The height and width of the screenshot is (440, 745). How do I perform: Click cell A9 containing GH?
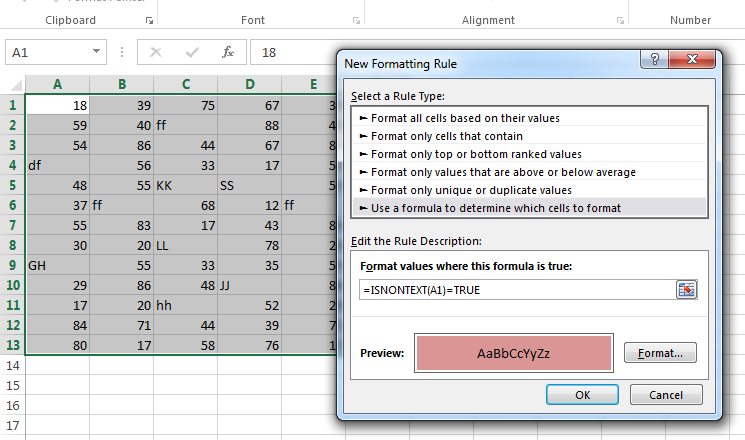[57, 265]
